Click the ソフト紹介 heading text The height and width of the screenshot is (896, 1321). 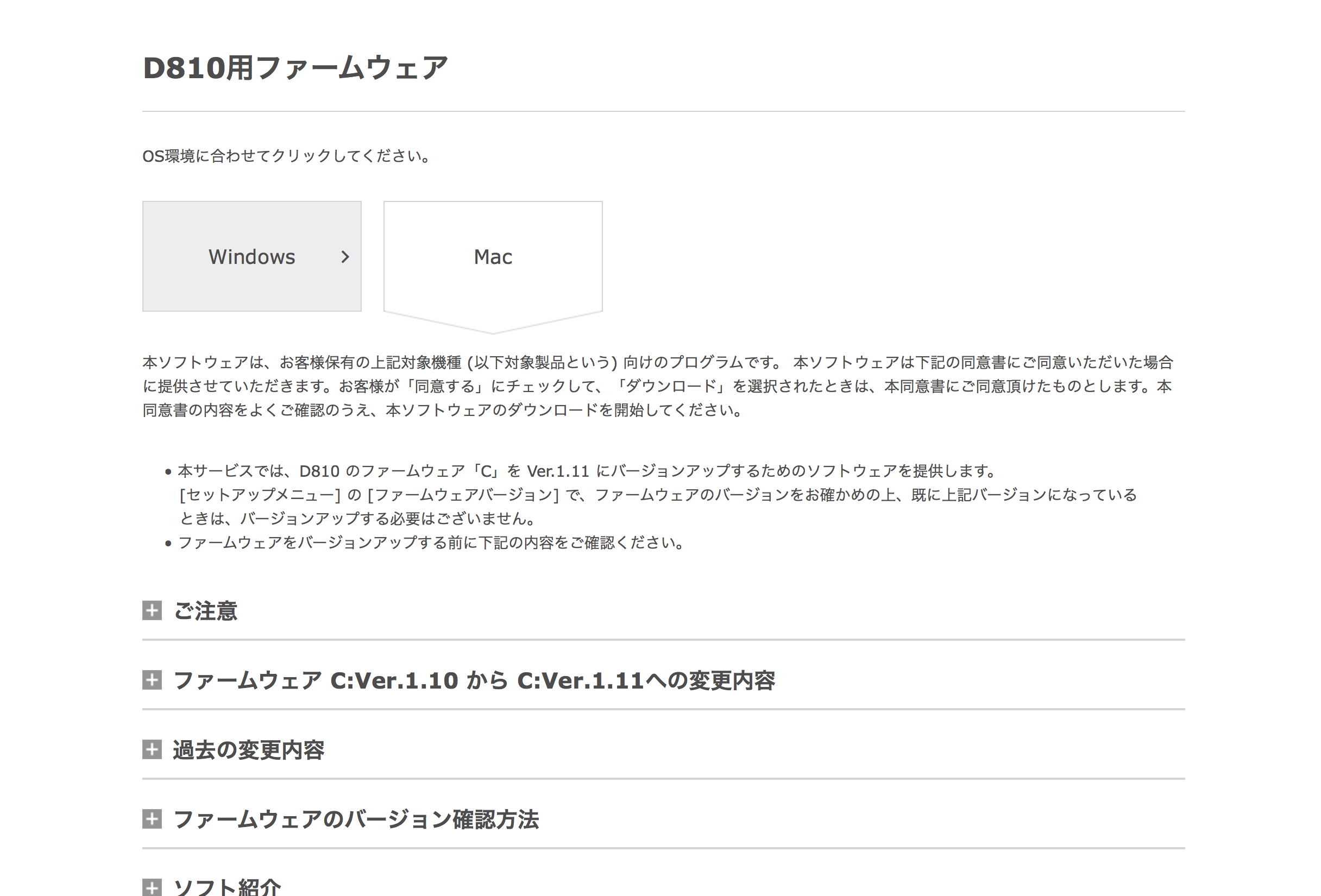[x=227, y=887]
